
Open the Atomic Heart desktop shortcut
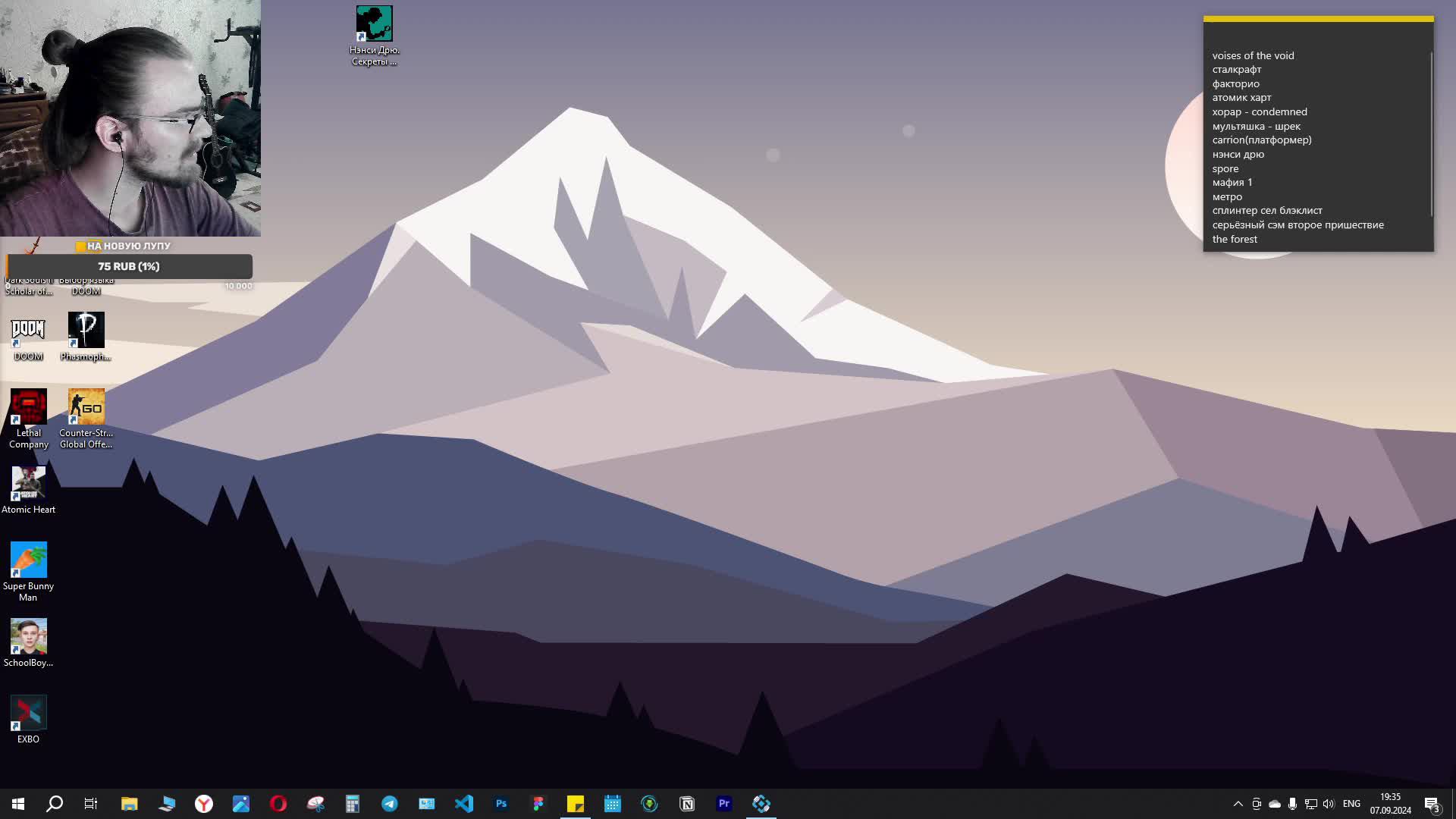point(28,484)
